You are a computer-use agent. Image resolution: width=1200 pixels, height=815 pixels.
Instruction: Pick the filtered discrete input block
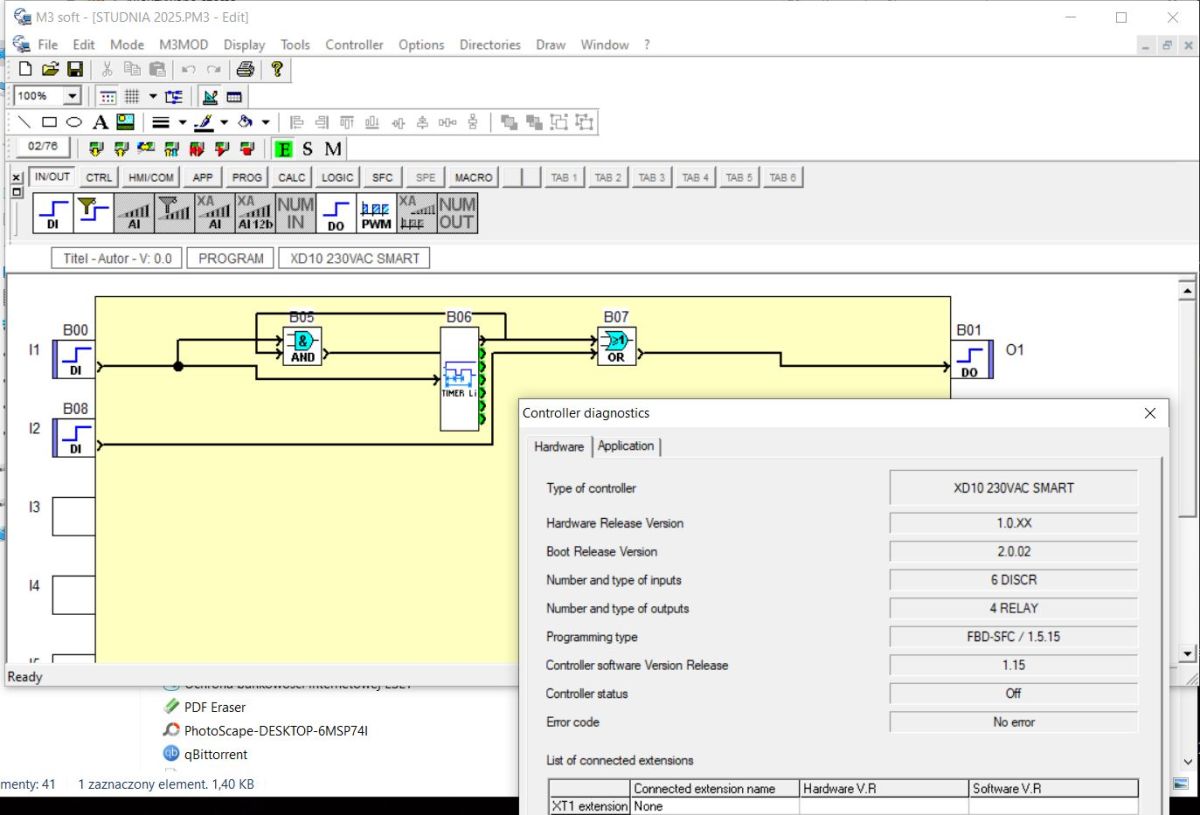[x=94, y=213]
